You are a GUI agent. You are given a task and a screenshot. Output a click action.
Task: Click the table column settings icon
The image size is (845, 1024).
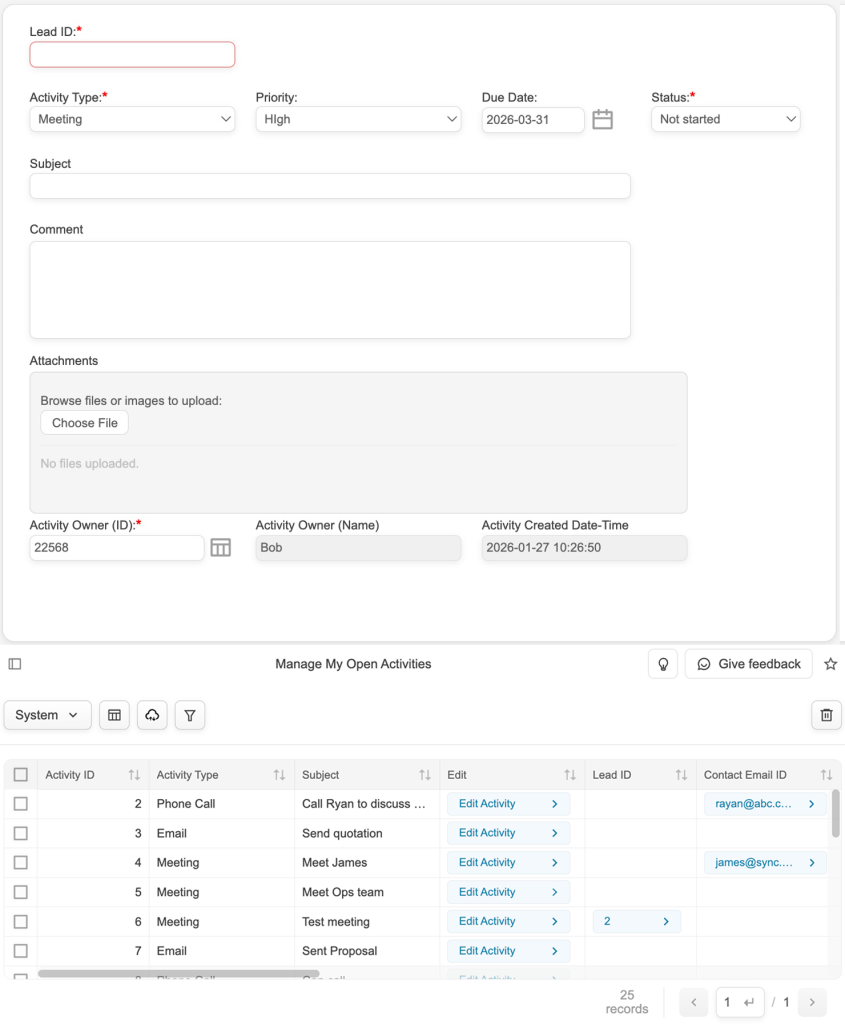[x=114, y=715]
